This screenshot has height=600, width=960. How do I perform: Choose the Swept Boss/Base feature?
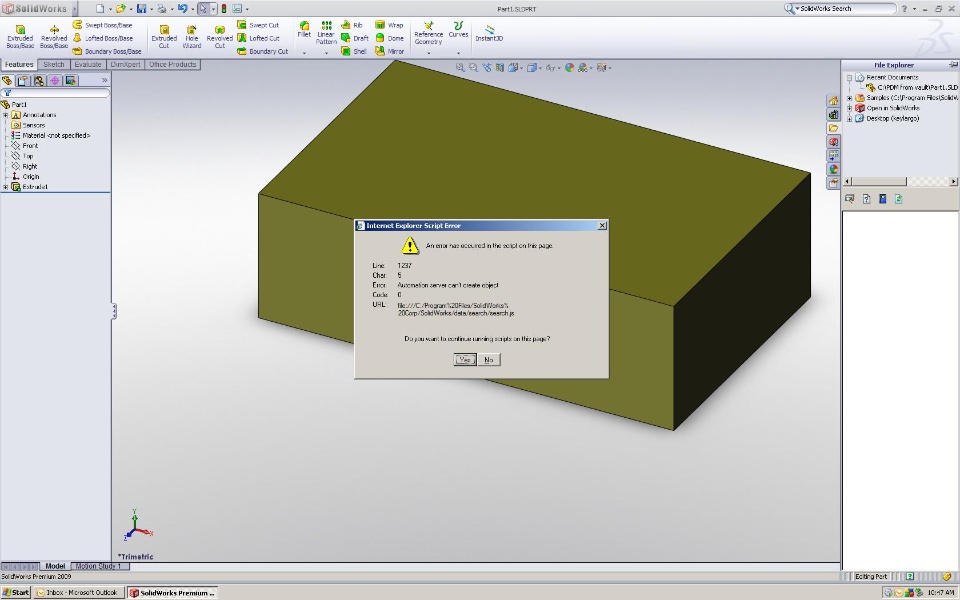(x=102, y=25)
